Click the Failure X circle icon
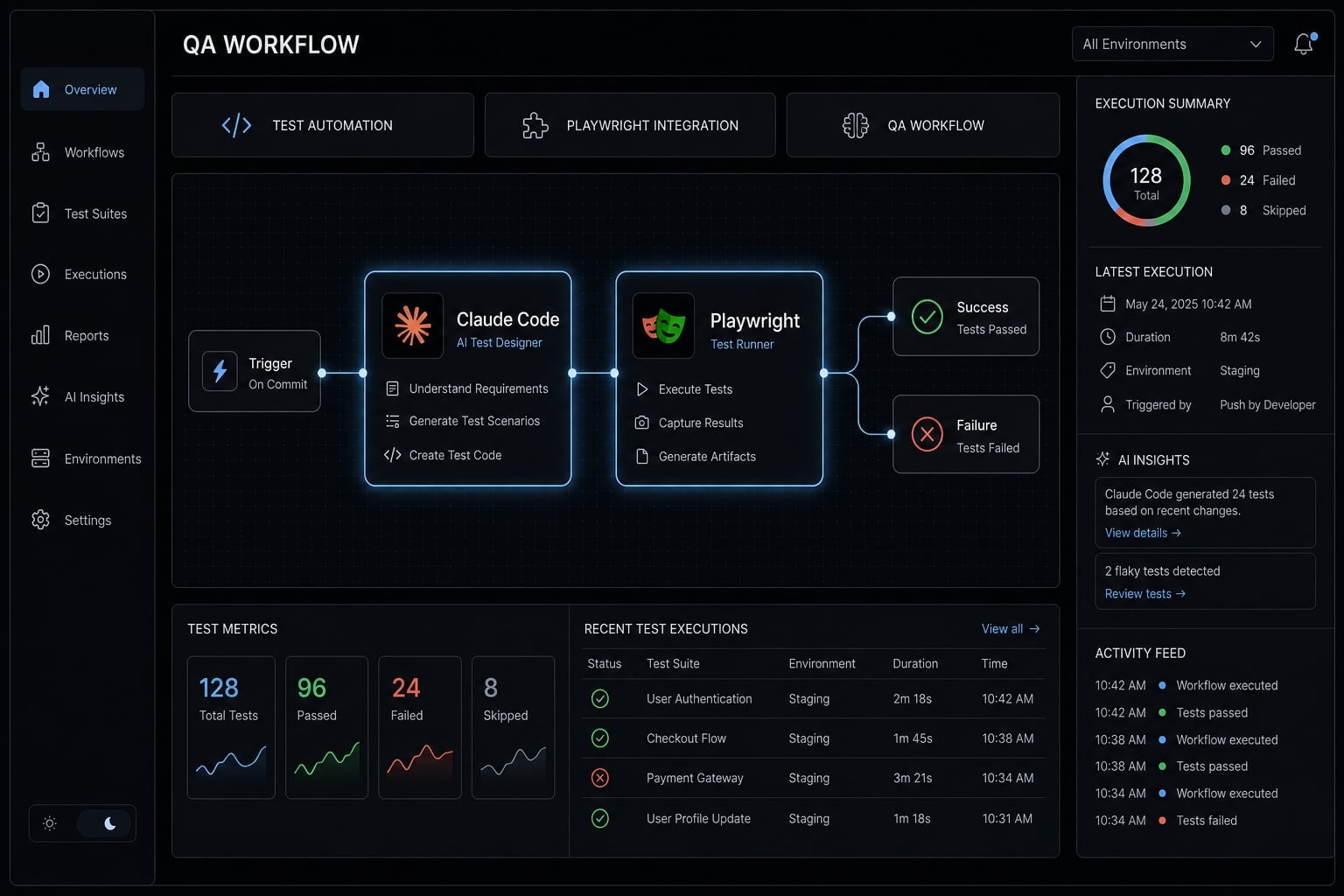 (x=927, y=434)
